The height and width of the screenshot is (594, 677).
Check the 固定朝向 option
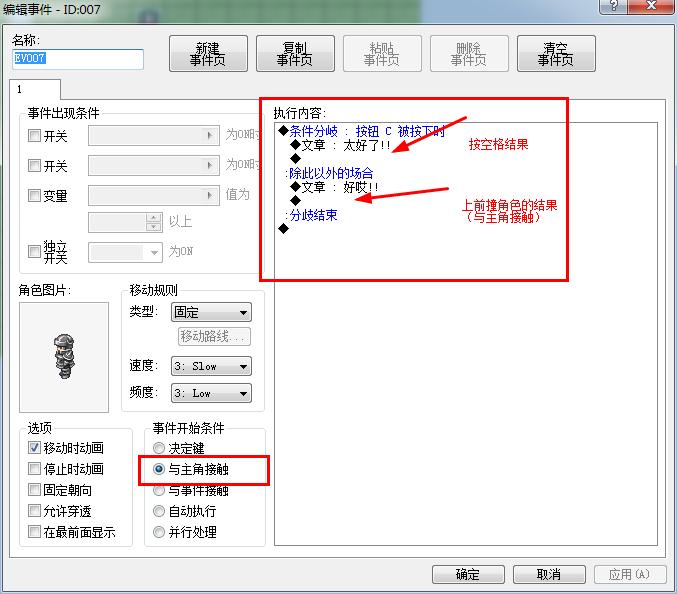pos(34,490)
